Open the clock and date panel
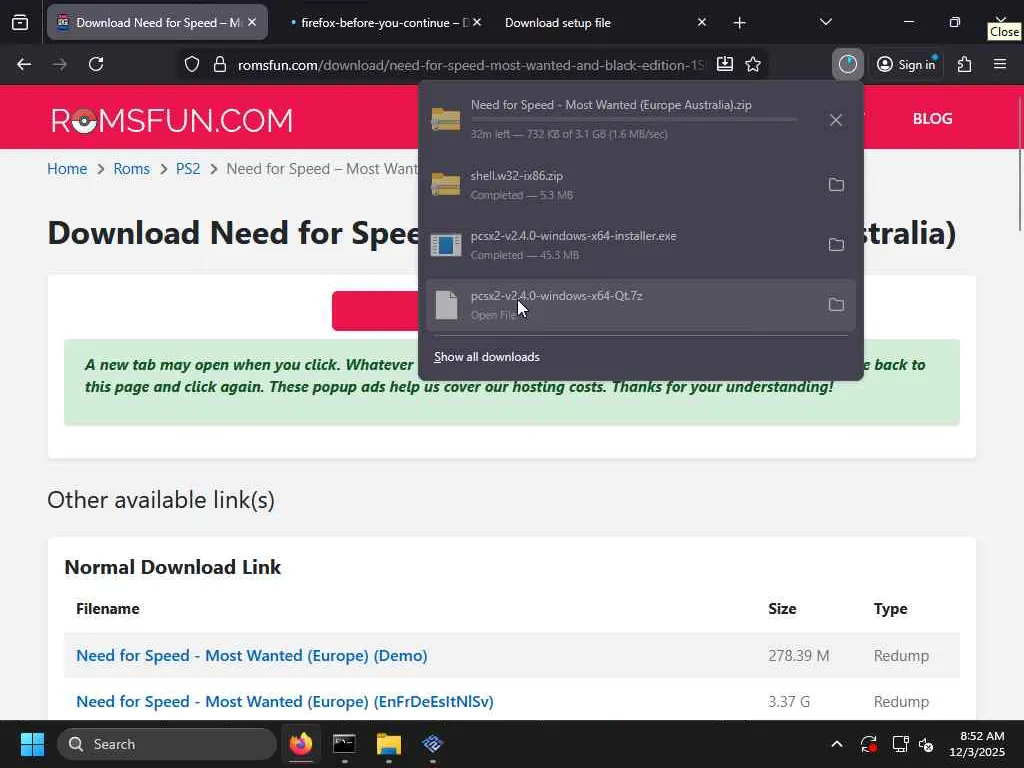1024x768 pixels. [x=977, y=744]
